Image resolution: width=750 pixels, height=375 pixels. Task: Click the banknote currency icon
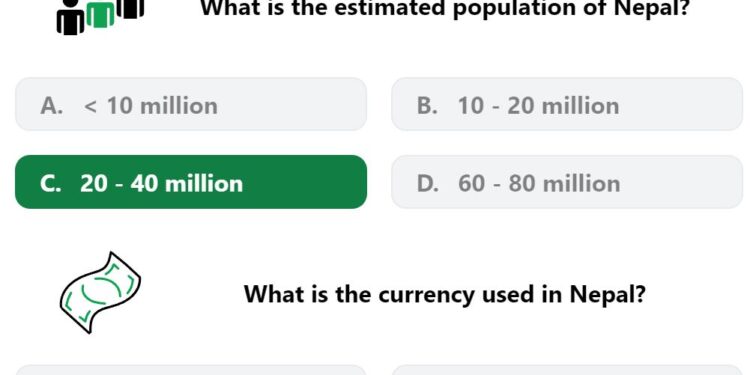pos(100,292)
